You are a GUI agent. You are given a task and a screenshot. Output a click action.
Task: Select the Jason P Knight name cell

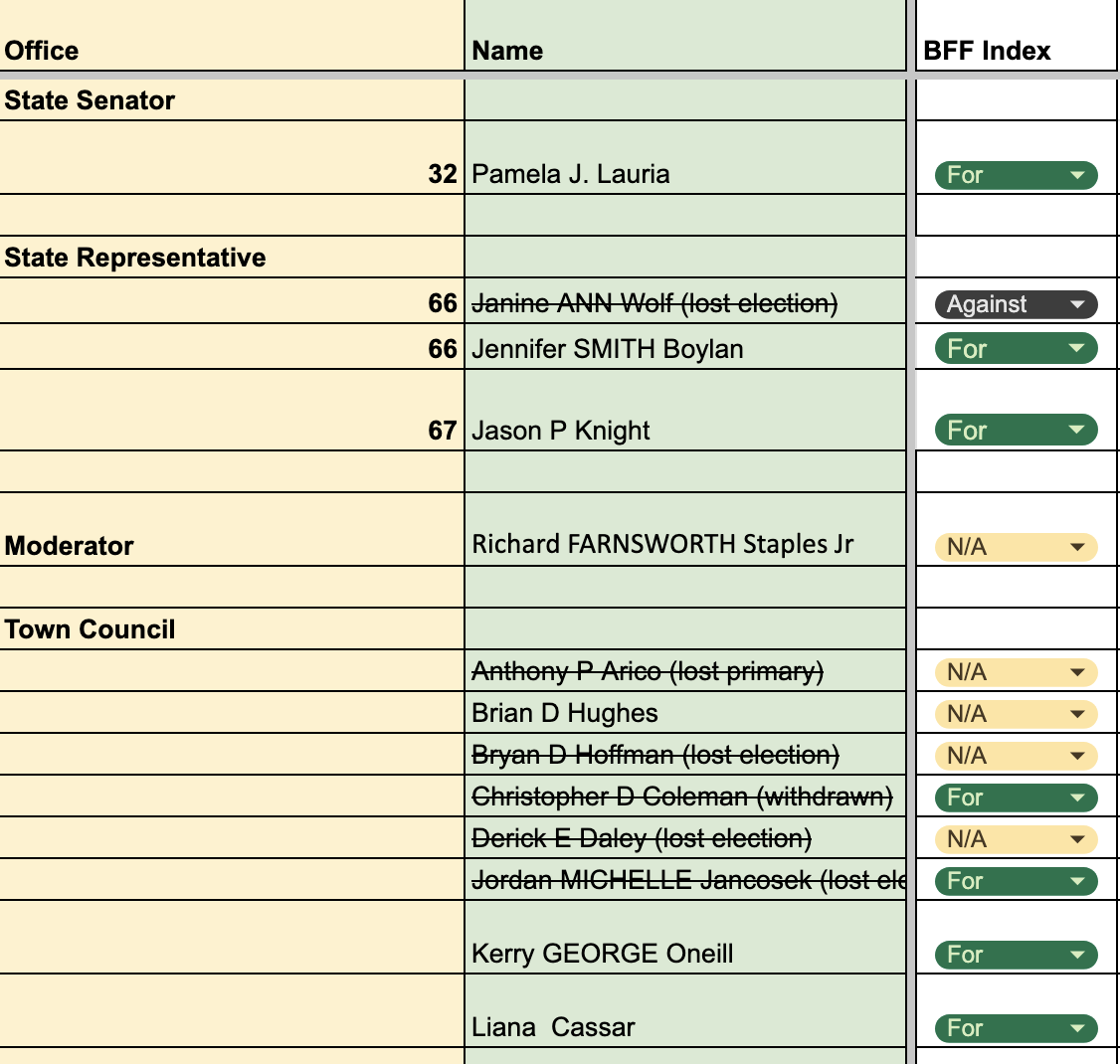tap(685, 410)
